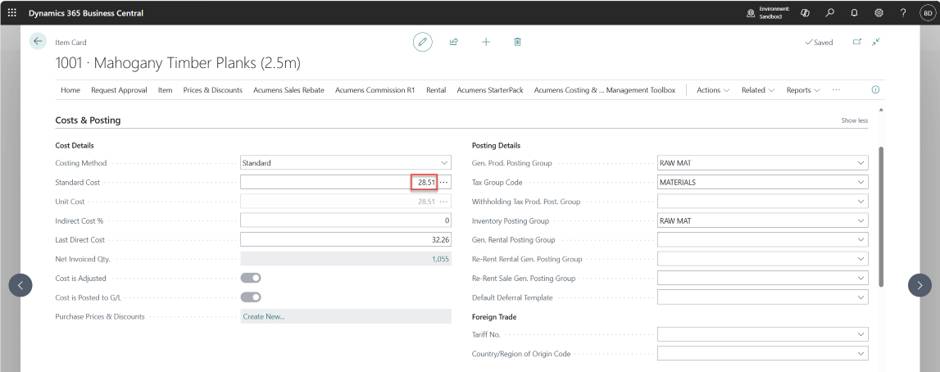This screenshot has width=940, height=372.
Task: Create a new item with the plus icon
Action: [486, 42]
